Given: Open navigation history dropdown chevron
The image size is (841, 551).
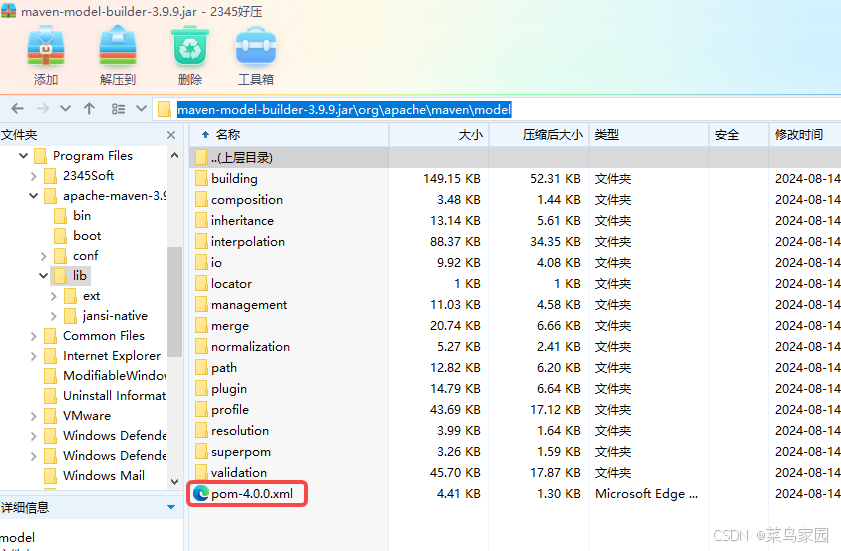Looking at the screenshot, I should (x=65, y=109).
